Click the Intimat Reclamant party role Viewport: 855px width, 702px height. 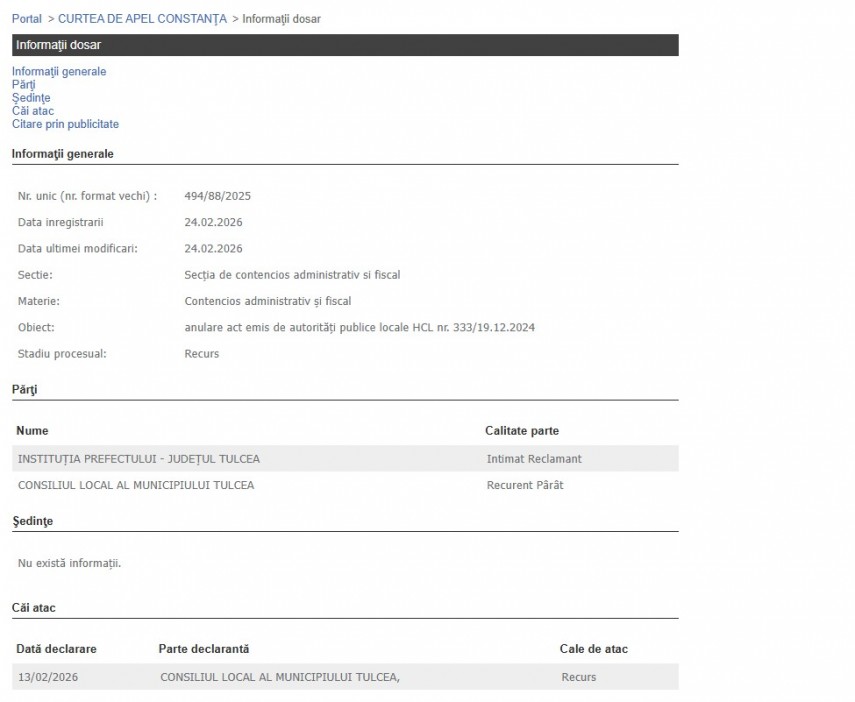point(533,459)
